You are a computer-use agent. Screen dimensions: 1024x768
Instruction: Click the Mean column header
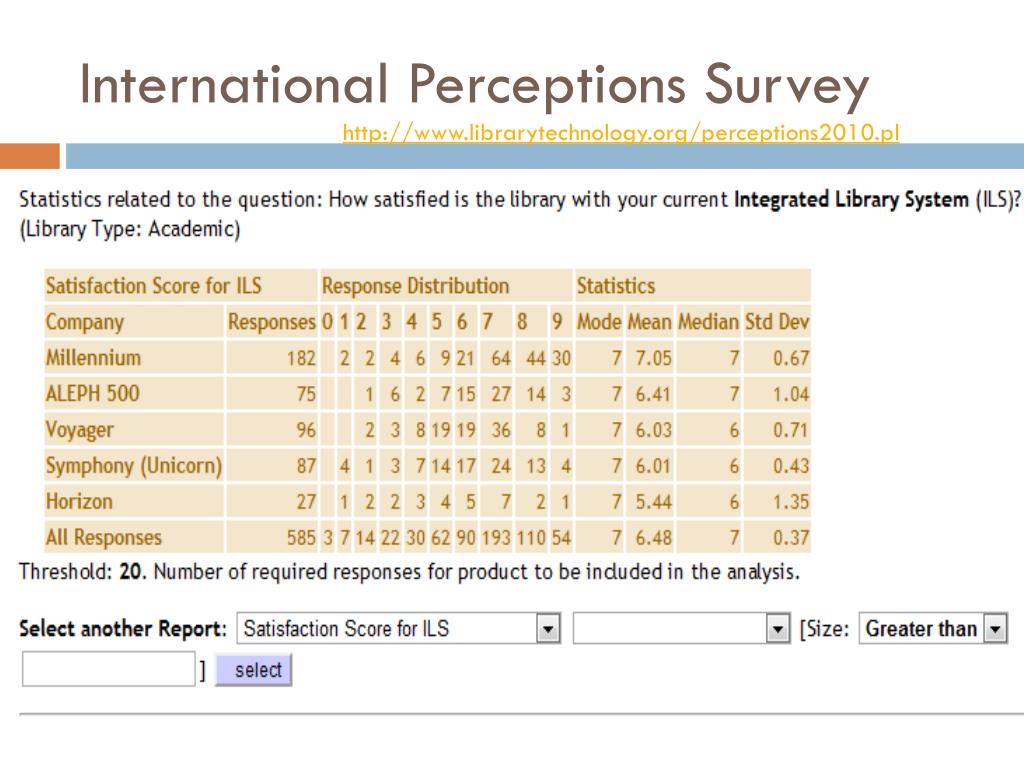pos(649,322)
